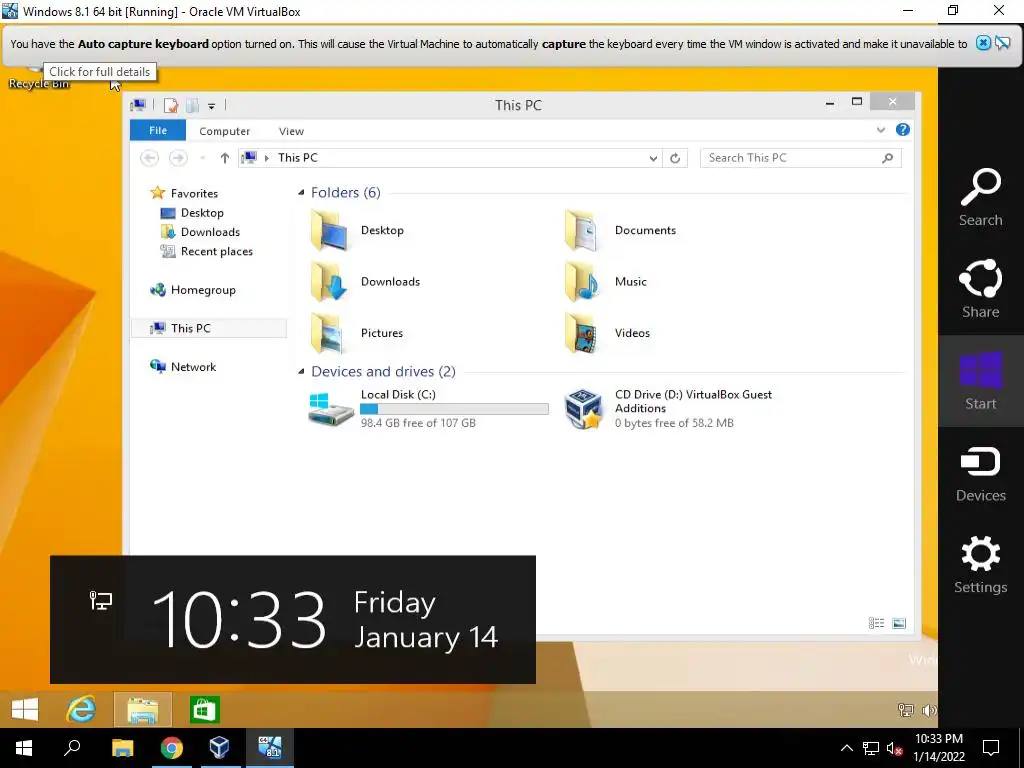
Task: Switch to large icons view layout icon
Action: click(x=899, y=623)
